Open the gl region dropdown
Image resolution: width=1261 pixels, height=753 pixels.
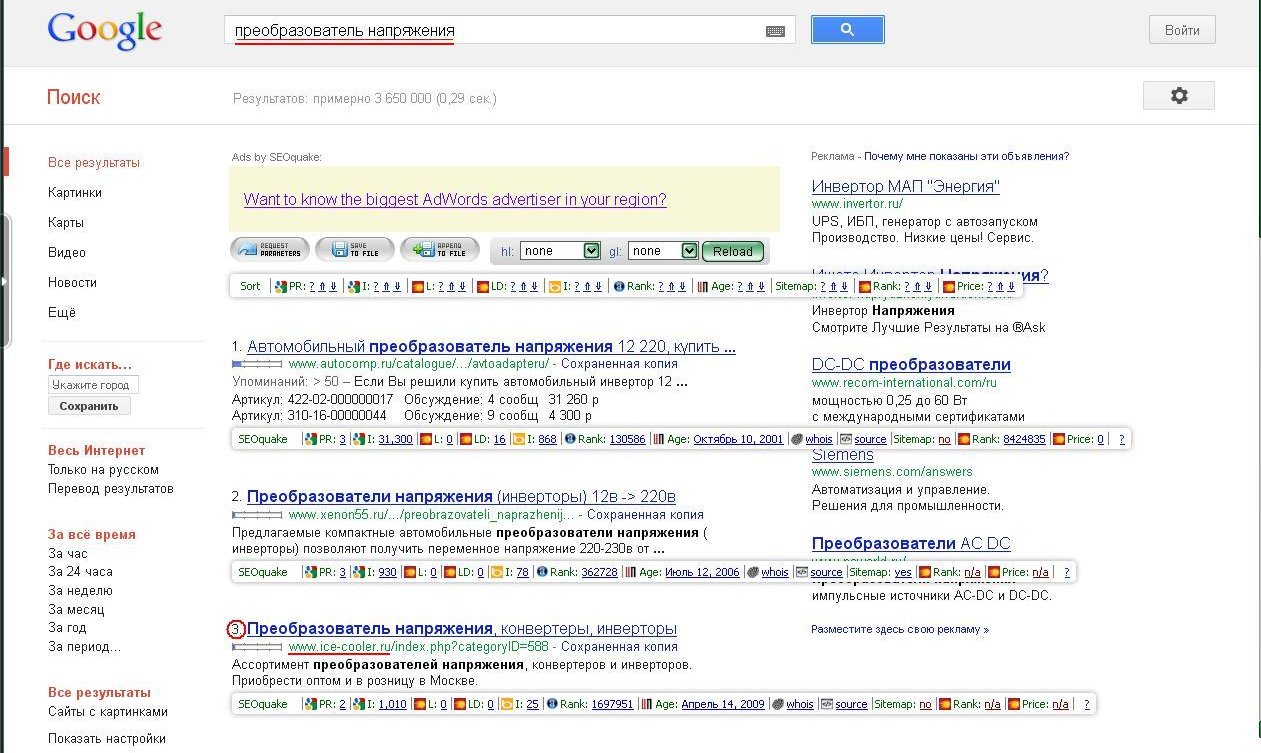(662, 251)
